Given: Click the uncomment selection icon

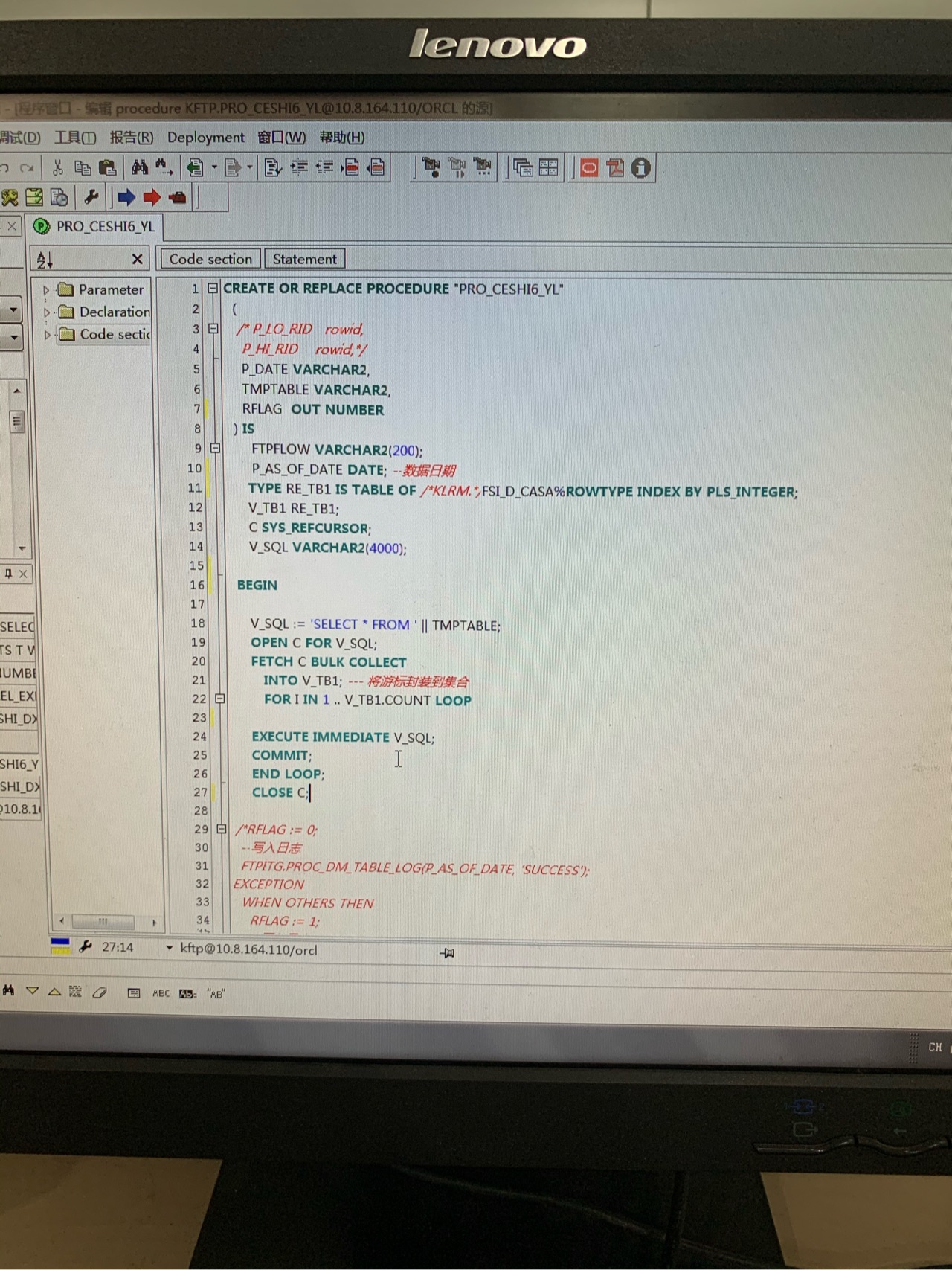Looking at the screenshot, I should (376, 168).
